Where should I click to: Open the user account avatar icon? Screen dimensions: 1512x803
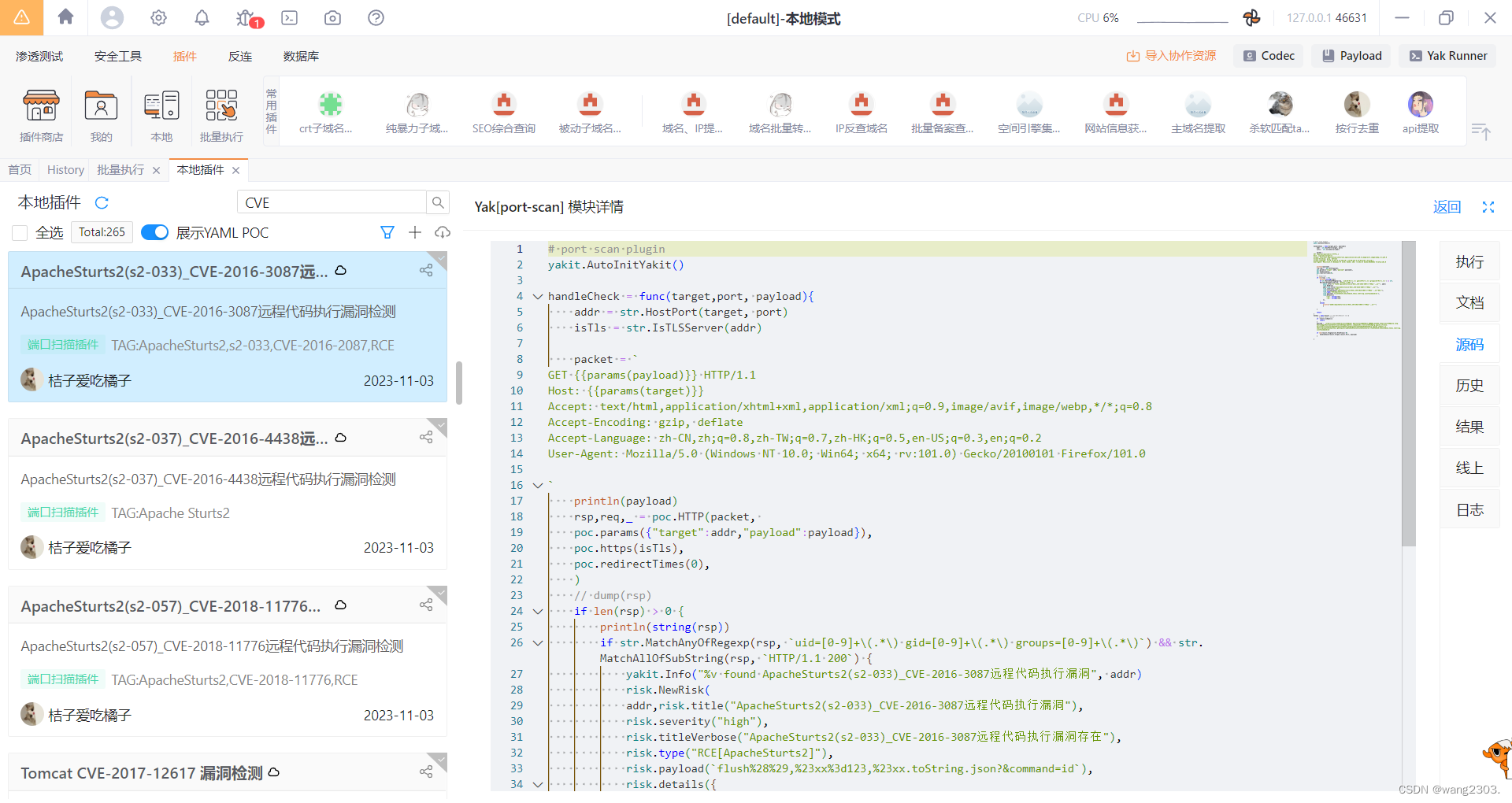click(x=112, y=17)
